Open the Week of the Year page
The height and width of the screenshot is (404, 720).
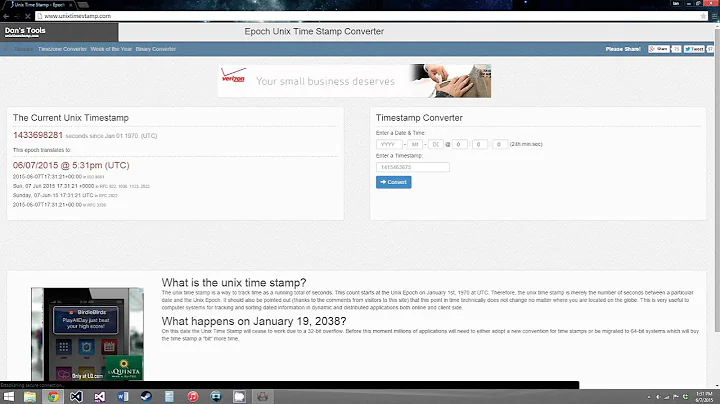111,49
